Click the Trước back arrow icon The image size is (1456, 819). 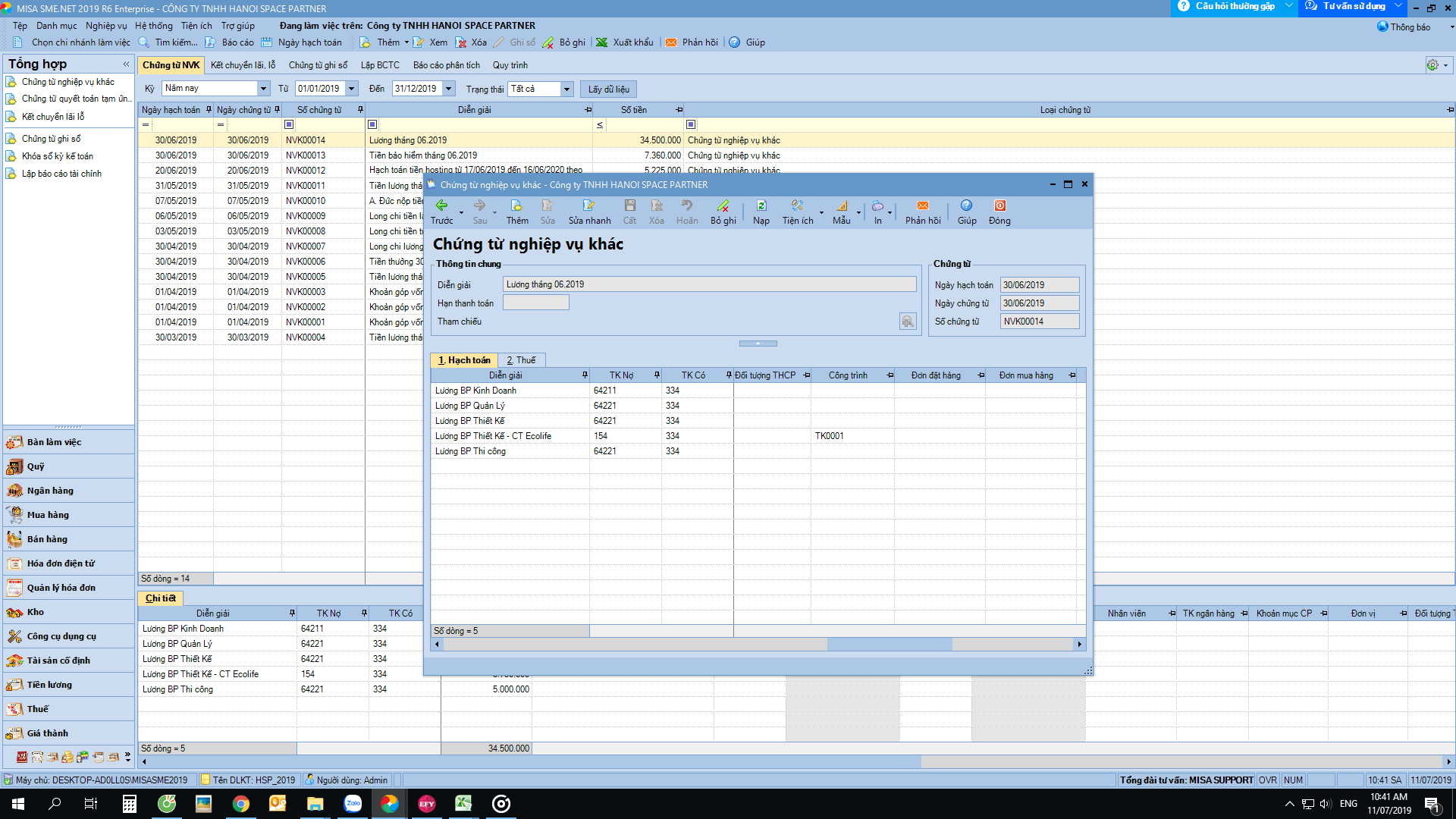(441, 206)
